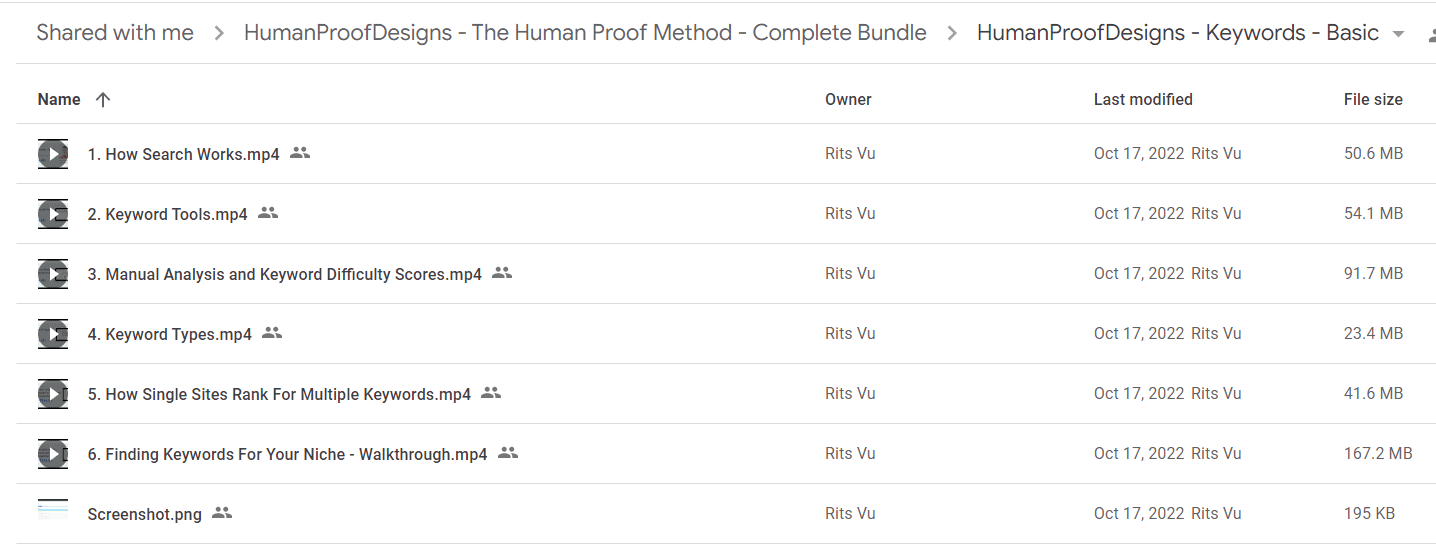
Task: Go to Shared with me breadcrumb
Action: (115, 33)
